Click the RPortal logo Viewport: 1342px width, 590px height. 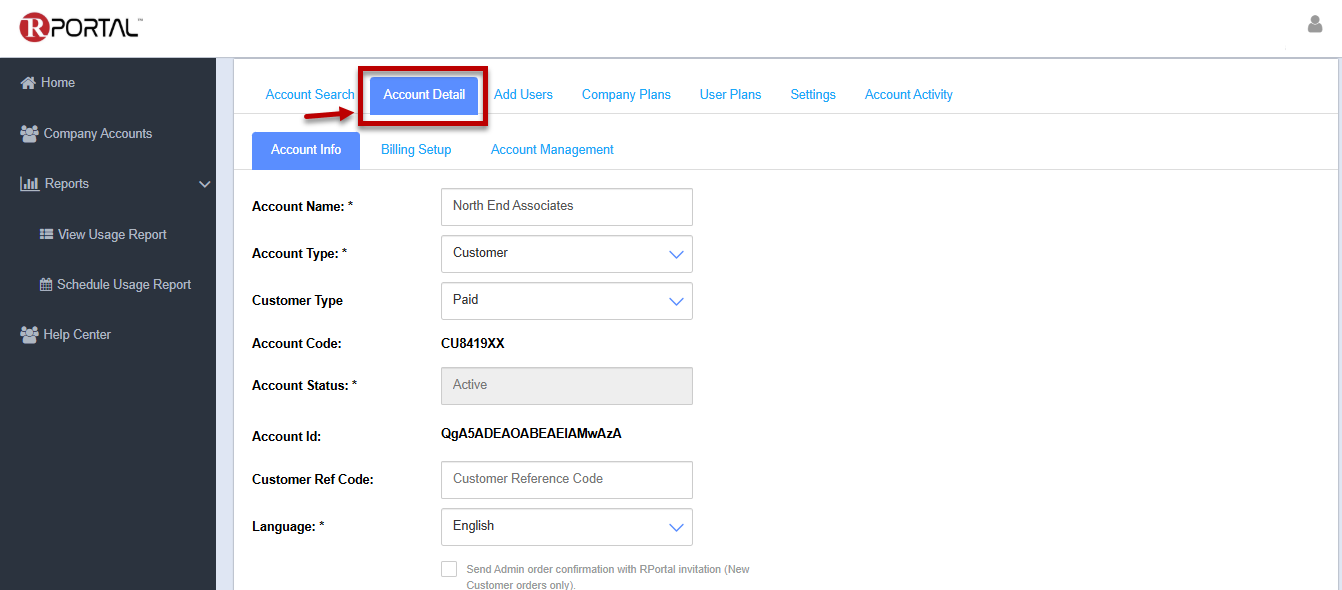point(80,27)
